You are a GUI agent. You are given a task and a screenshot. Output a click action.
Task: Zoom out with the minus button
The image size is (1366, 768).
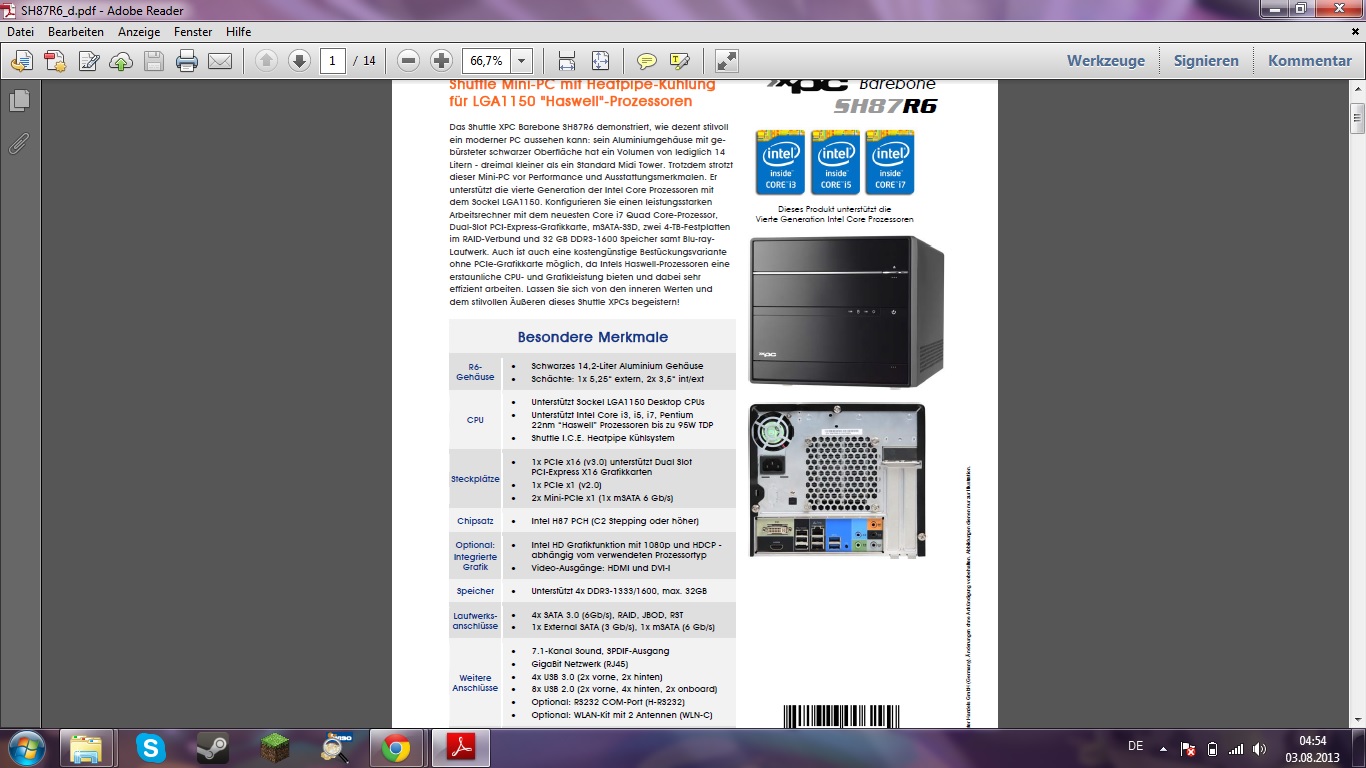[408, 61]
